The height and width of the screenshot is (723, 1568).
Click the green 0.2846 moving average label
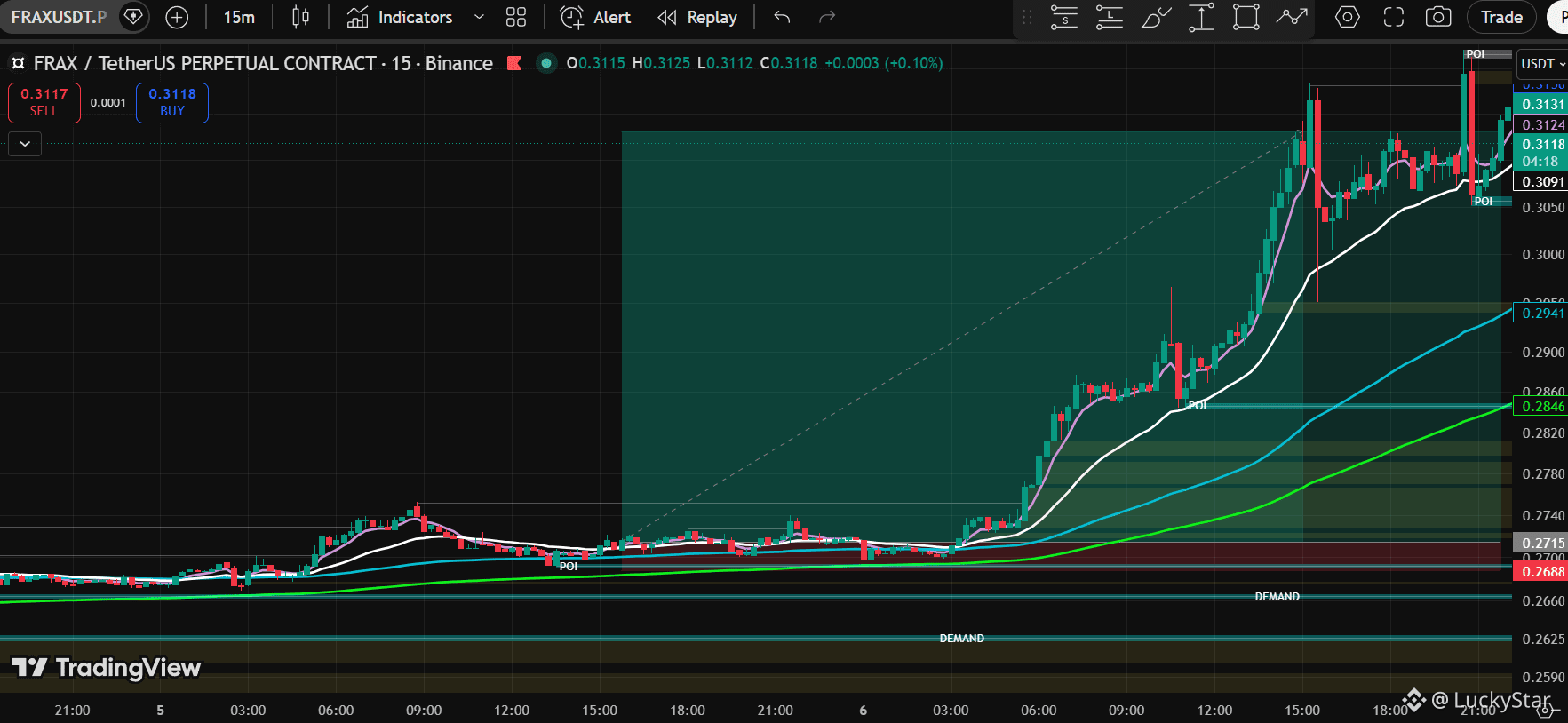pyautogui.click(x=1542, y=406)
